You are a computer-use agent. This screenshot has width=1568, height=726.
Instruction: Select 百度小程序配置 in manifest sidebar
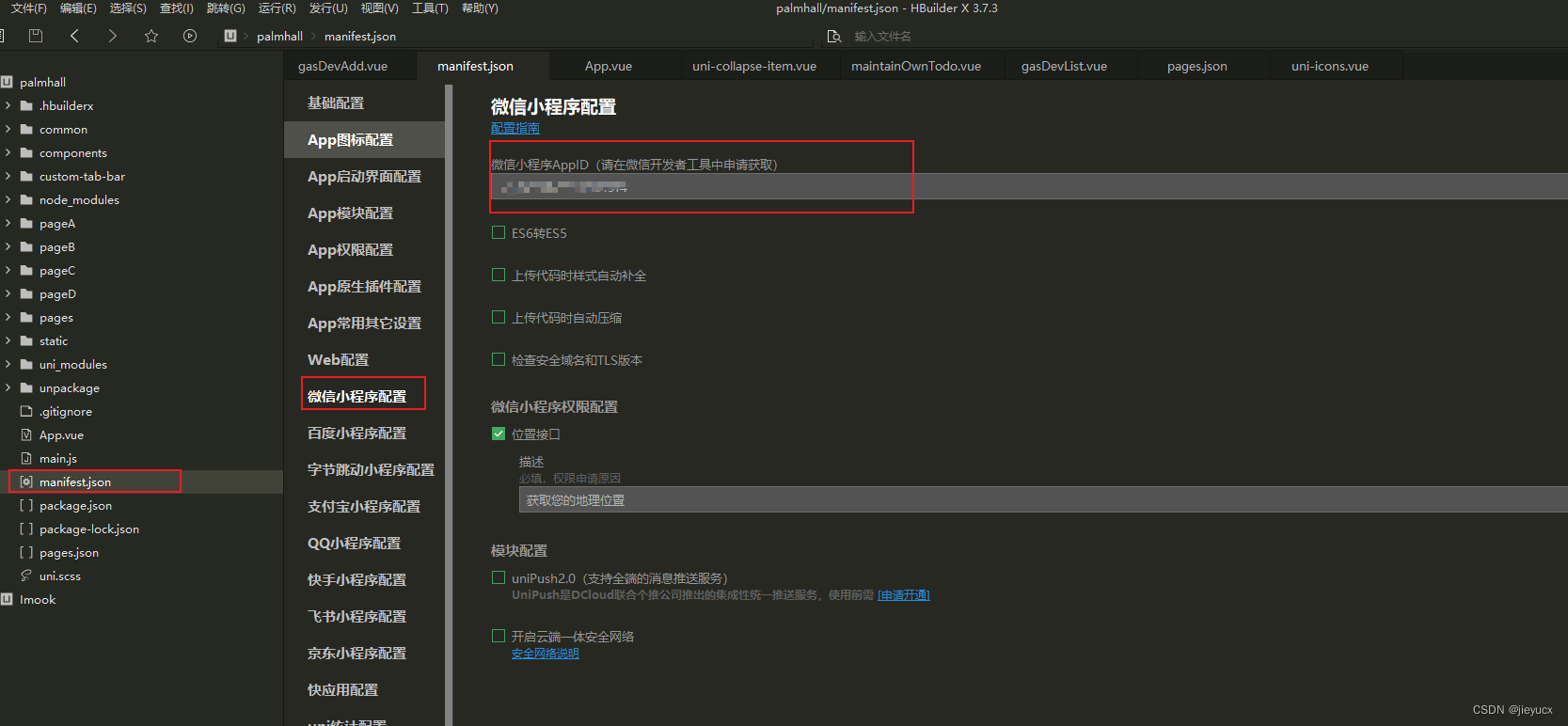(x=364, y=433)
